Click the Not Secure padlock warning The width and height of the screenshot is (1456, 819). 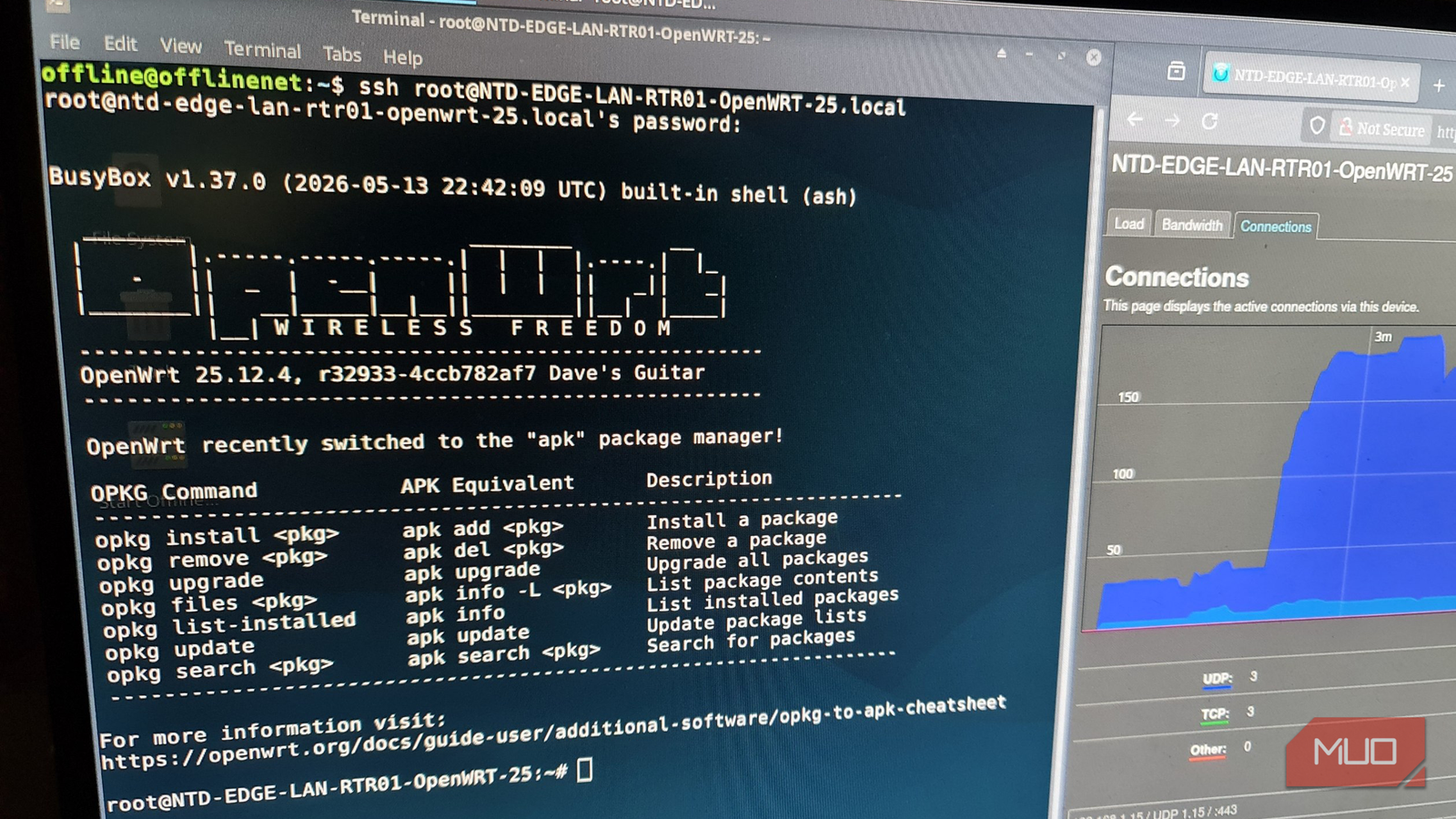[1381, 128]
